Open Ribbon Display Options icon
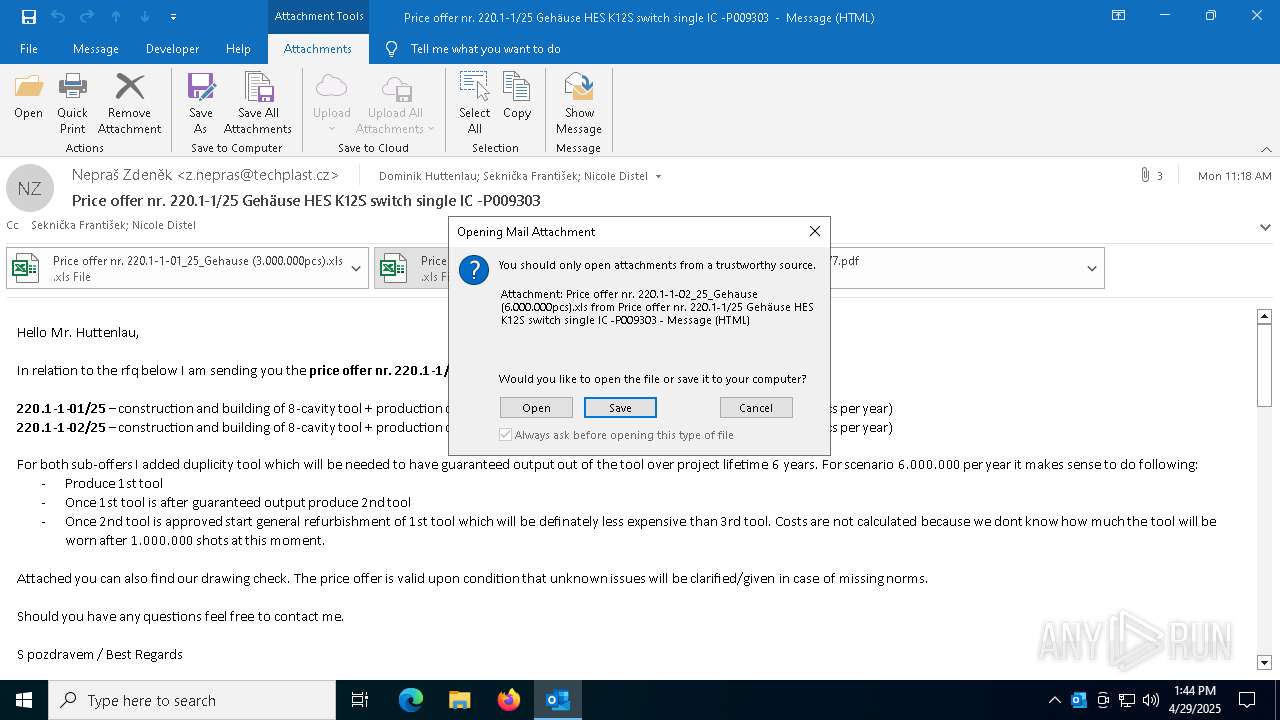 pyautogui.click(x=1118, y=16)
